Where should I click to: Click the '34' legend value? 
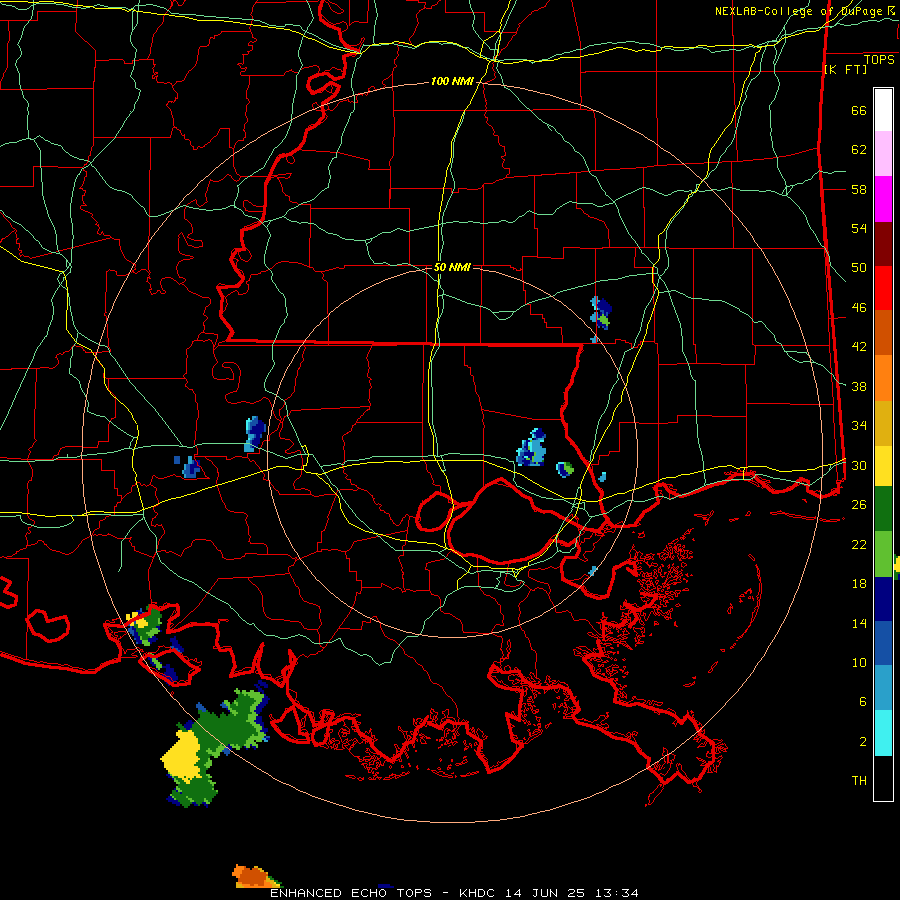859,426
